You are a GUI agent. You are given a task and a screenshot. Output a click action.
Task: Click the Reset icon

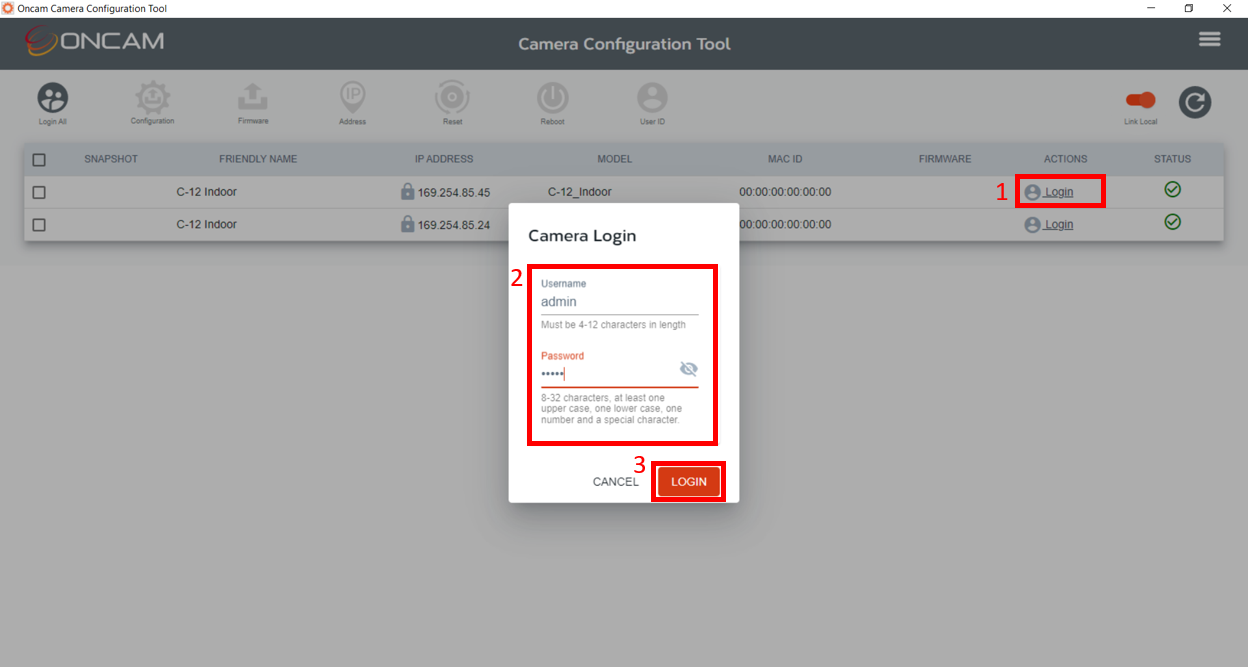[452, 98]
